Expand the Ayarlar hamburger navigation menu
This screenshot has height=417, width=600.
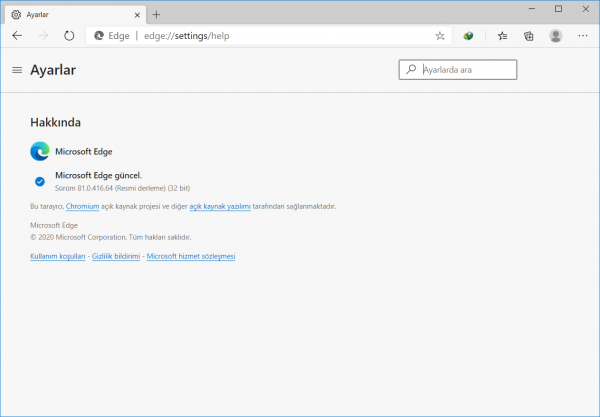17,71
